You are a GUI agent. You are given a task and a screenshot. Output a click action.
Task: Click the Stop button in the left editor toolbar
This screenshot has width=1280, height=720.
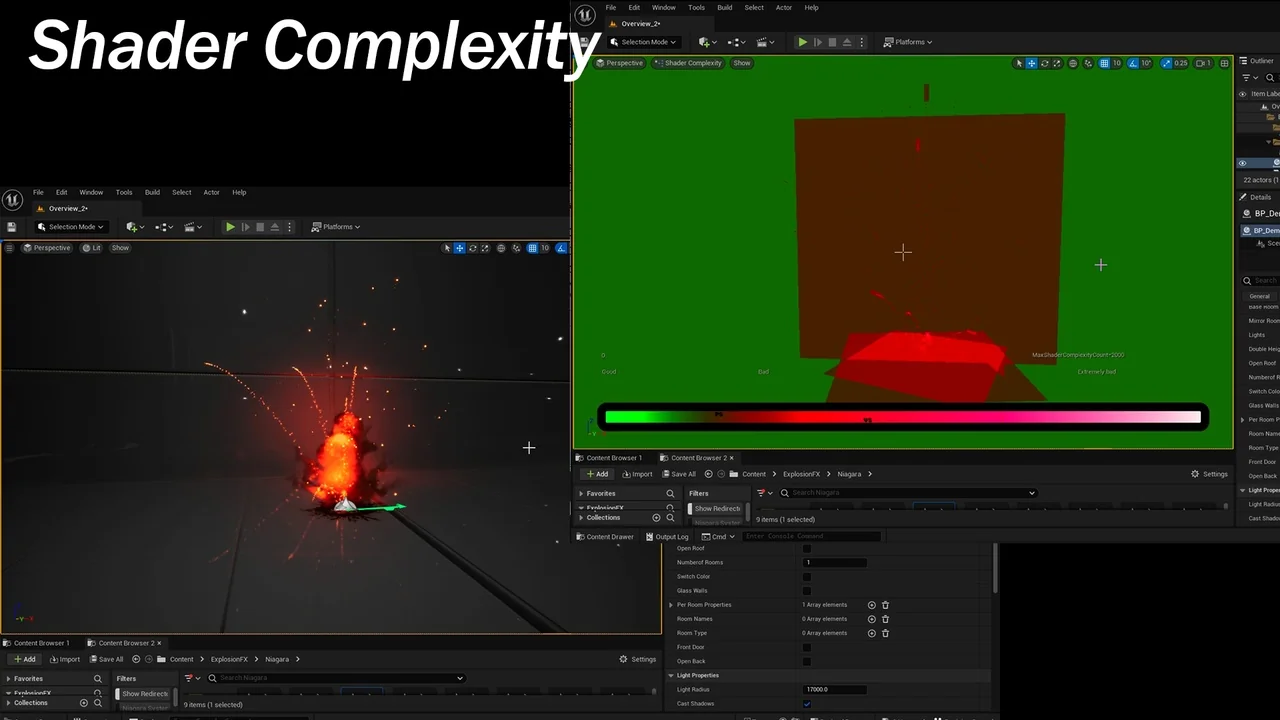(260, 227)
